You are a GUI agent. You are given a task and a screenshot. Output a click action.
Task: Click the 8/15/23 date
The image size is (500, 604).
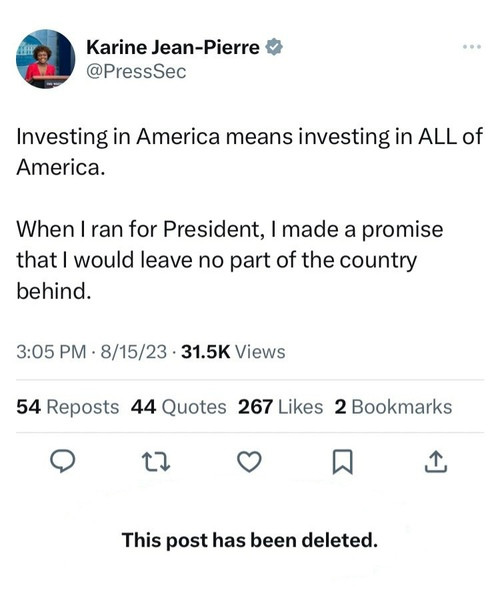134,352
